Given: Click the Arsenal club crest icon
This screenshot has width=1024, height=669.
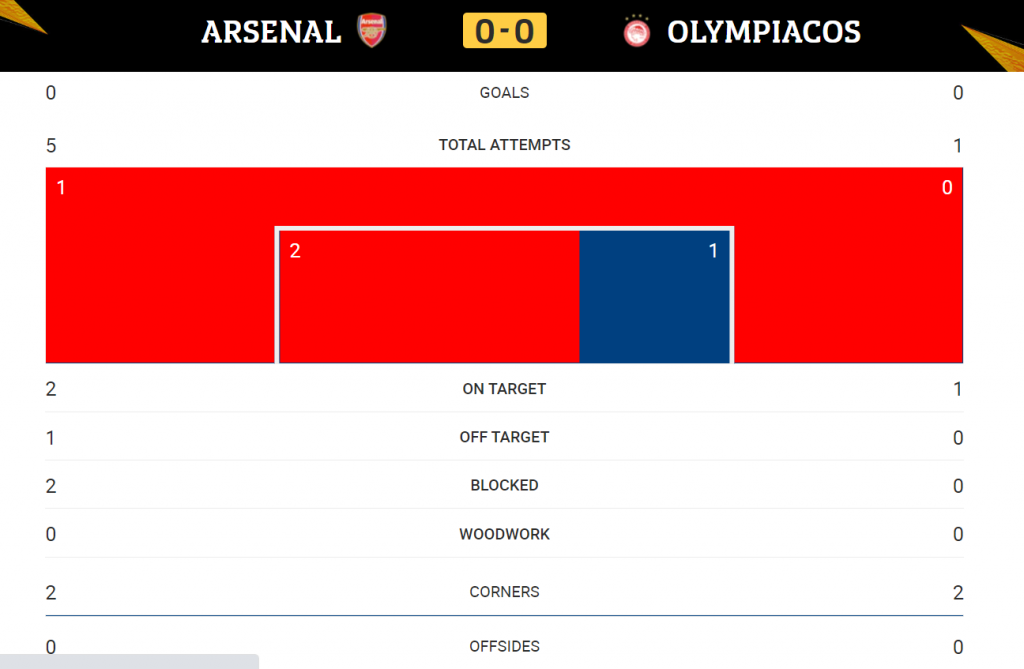Looking at the screenshot, I should click(x=372, y=31).
